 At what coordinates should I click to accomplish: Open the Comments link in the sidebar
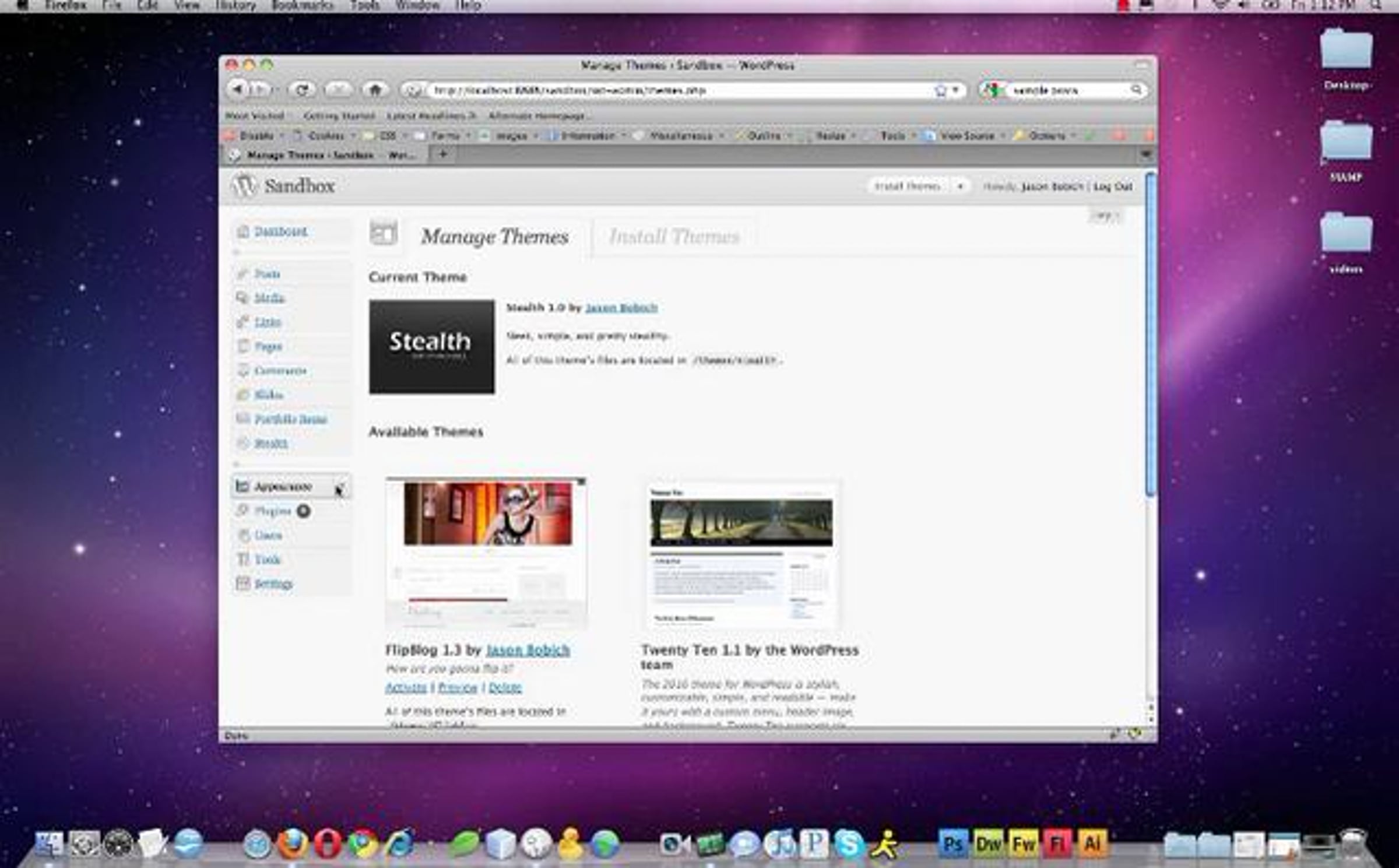pos(280,371)
